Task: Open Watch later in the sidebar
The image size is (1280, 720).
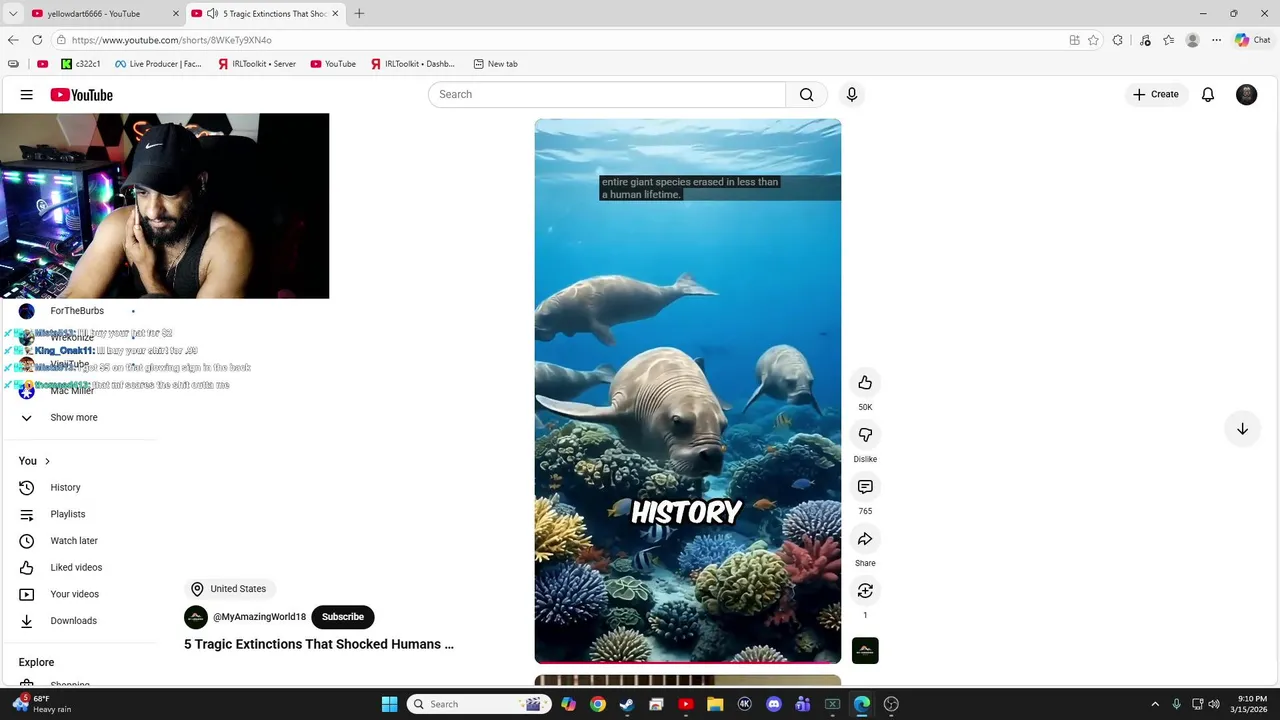Action: coord(73,541)
